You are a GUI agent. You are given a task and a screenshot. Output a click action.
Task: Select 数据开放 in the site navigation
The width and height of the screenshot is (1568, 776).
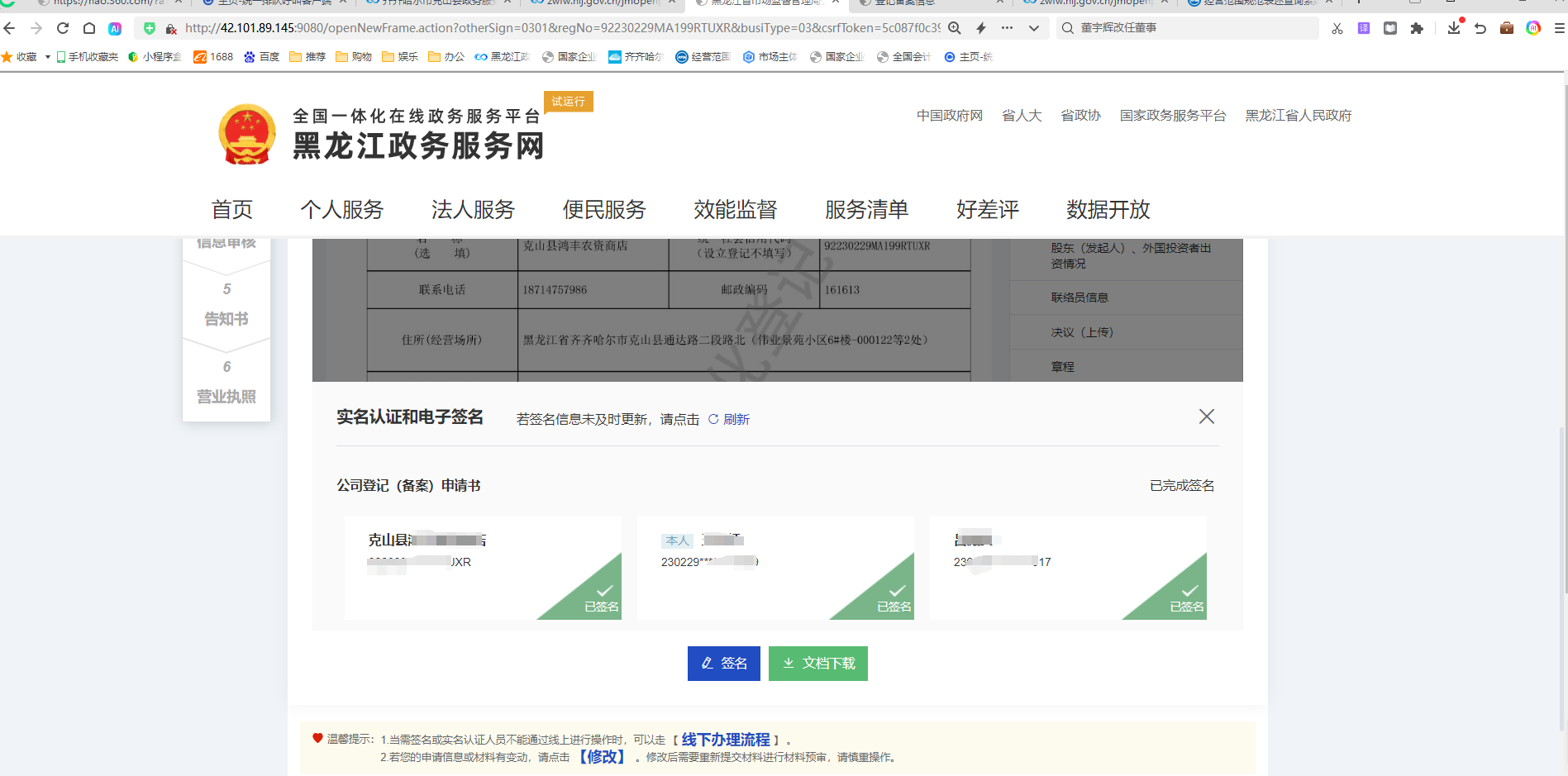pyautogui.click(x=1108, y=210)
